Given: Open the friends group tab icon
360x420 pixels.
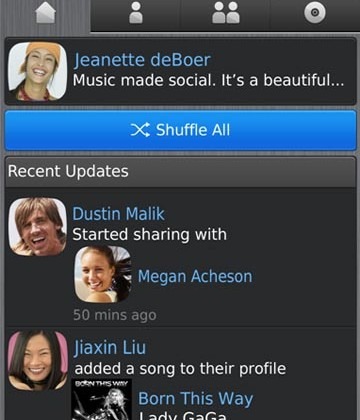Looking at the screenshot, I should [226, 13].
